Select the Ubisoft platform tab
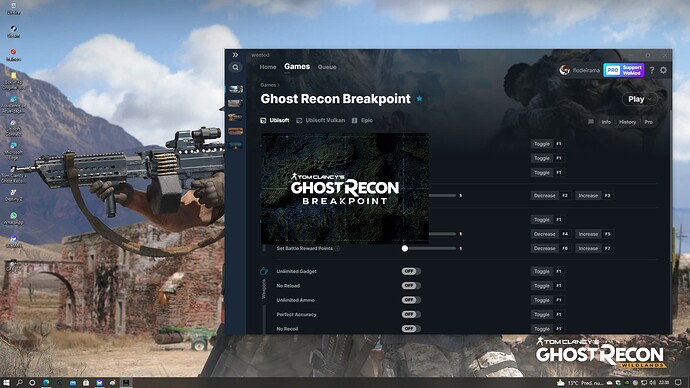 coord(275,120)
